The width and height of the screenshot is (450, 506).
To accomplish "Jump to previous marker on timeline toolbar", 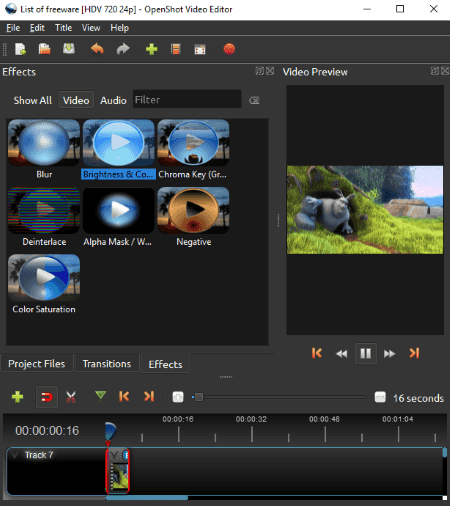I will tap(124, 396).
